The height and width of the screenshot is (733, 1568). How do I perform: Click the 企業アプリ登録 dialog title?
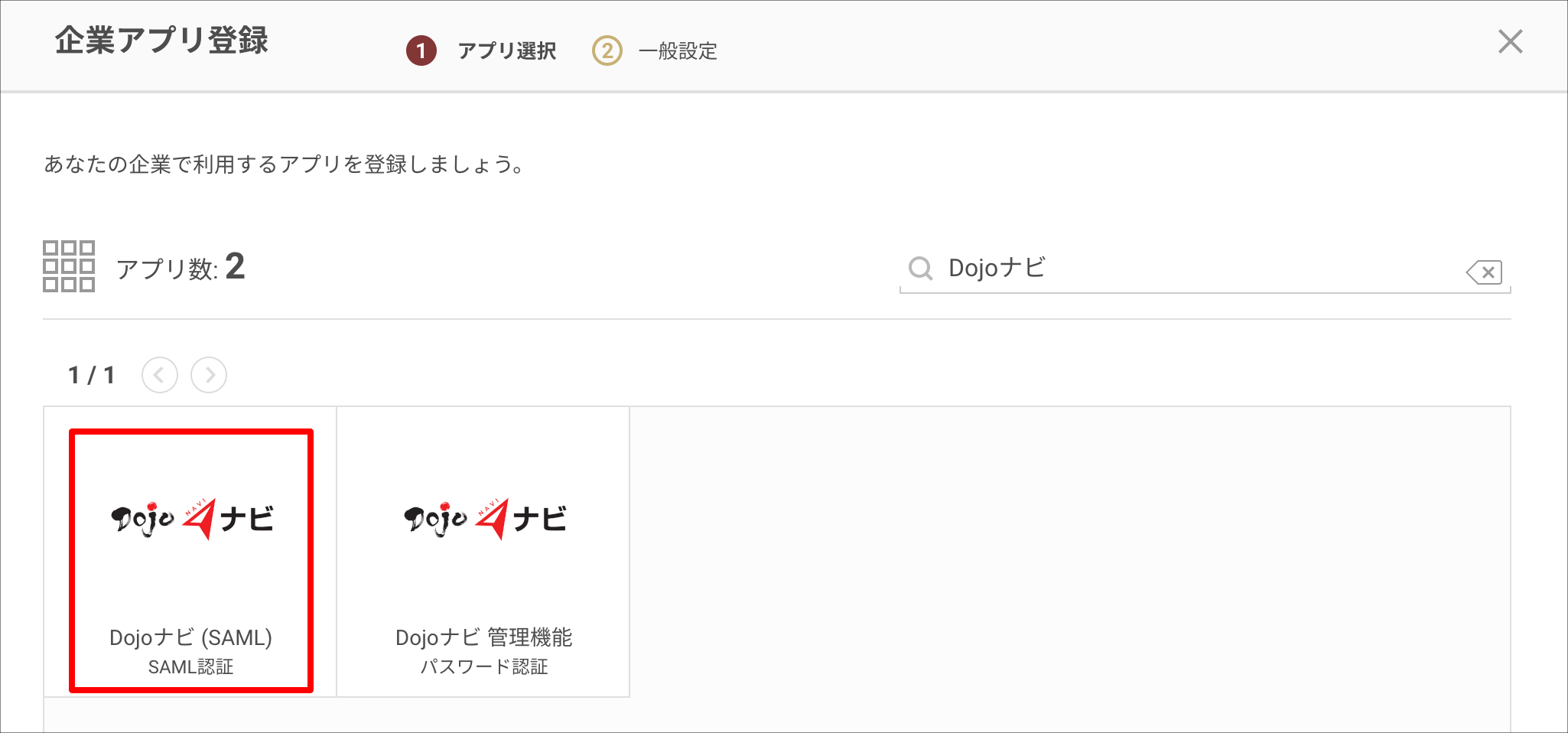pyautogui.click(x=161, y=40)
